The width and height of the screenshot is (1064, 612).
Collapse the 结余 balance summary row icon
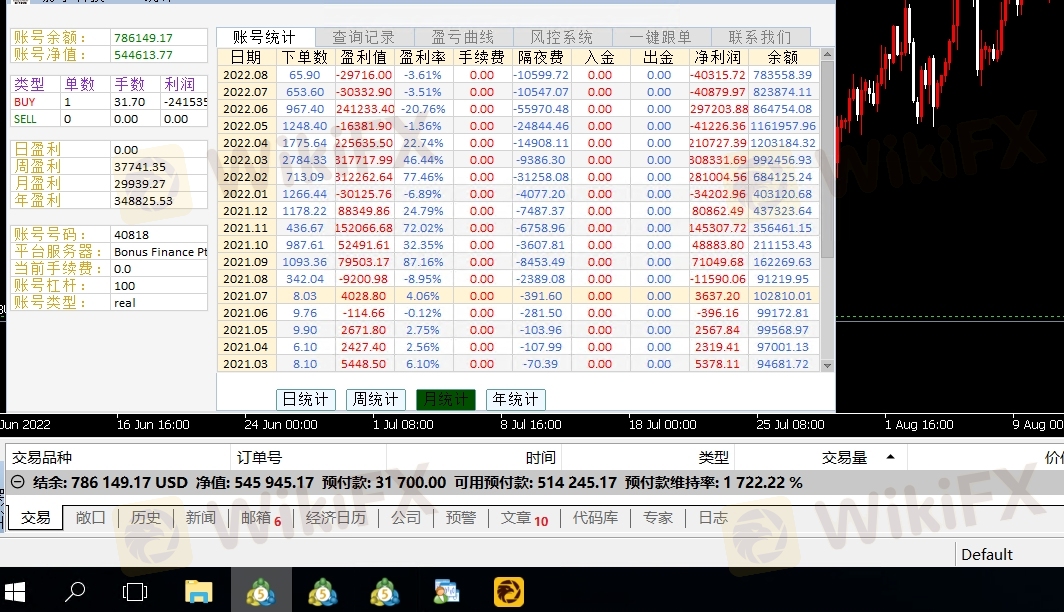click(x=17, y=482)
